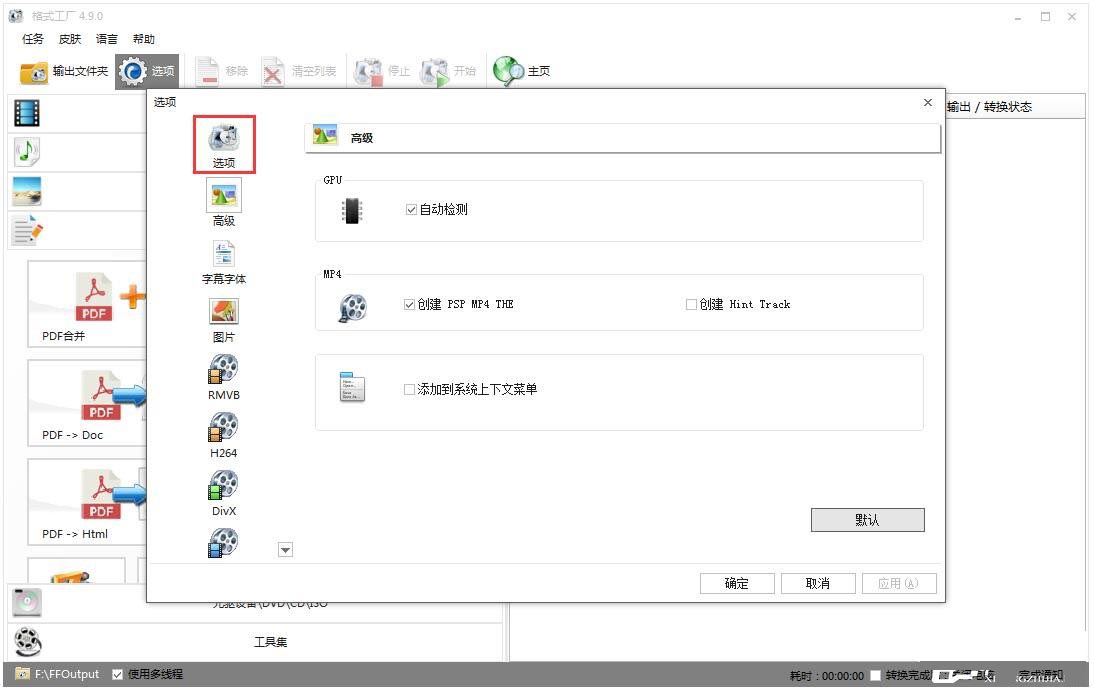Viewport: 1094px width, 692px height.
Task: Open the optical disc device category icon
Action: click(27, 602)
